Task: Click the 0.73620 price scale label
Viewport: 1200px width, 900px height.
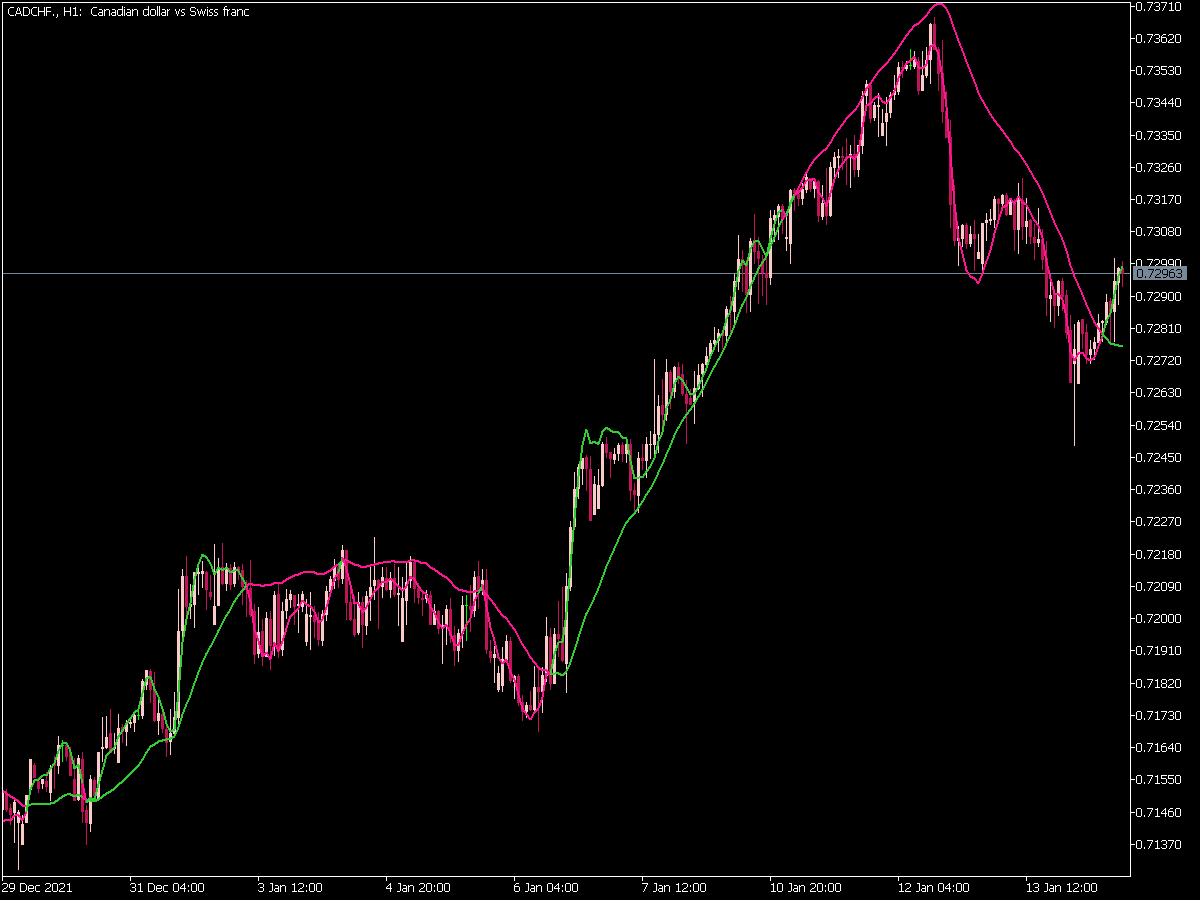Action: click(x=1160, y=39)
